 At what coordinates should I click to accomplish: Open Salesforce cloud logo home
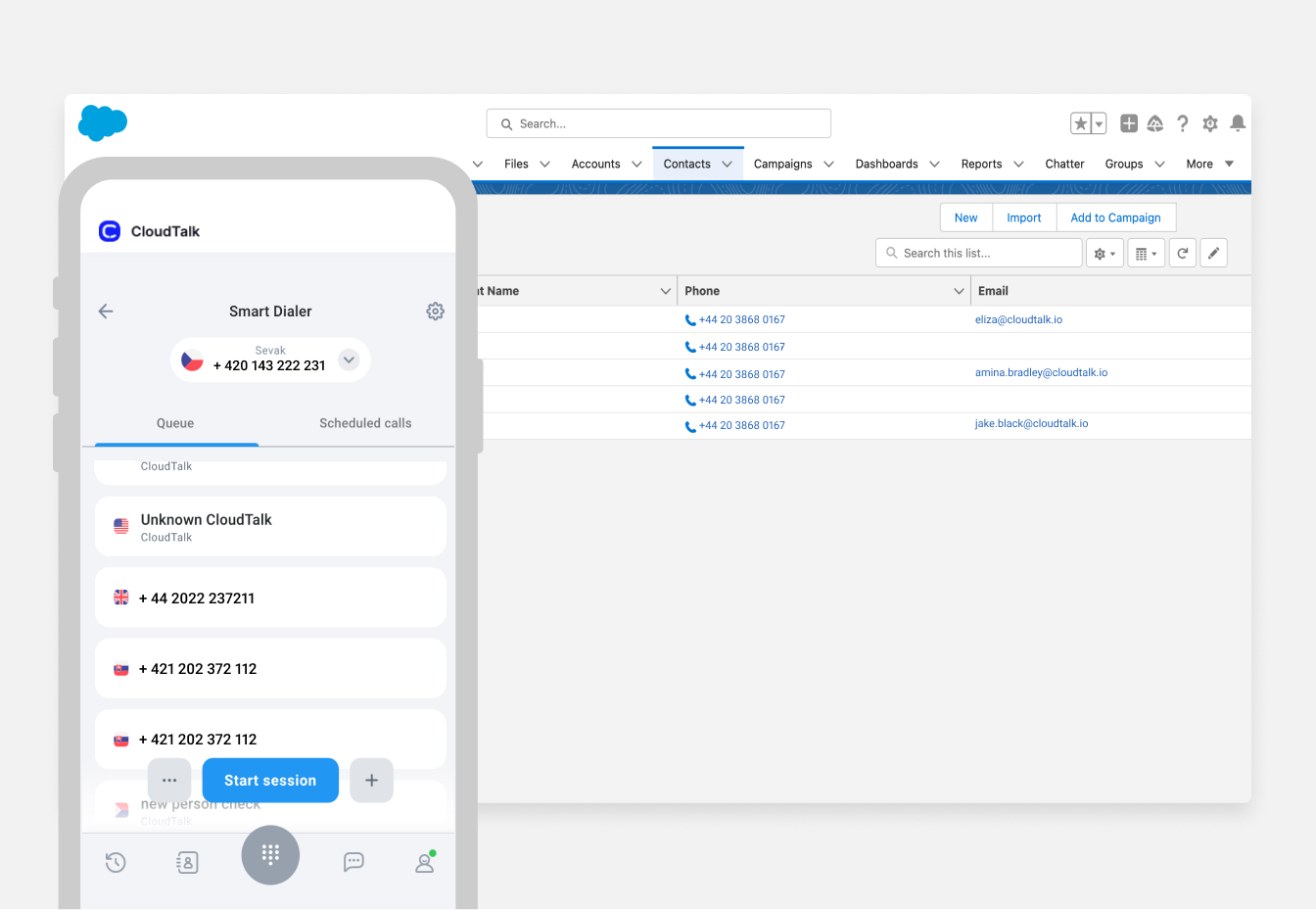click(x=103, y=123)
